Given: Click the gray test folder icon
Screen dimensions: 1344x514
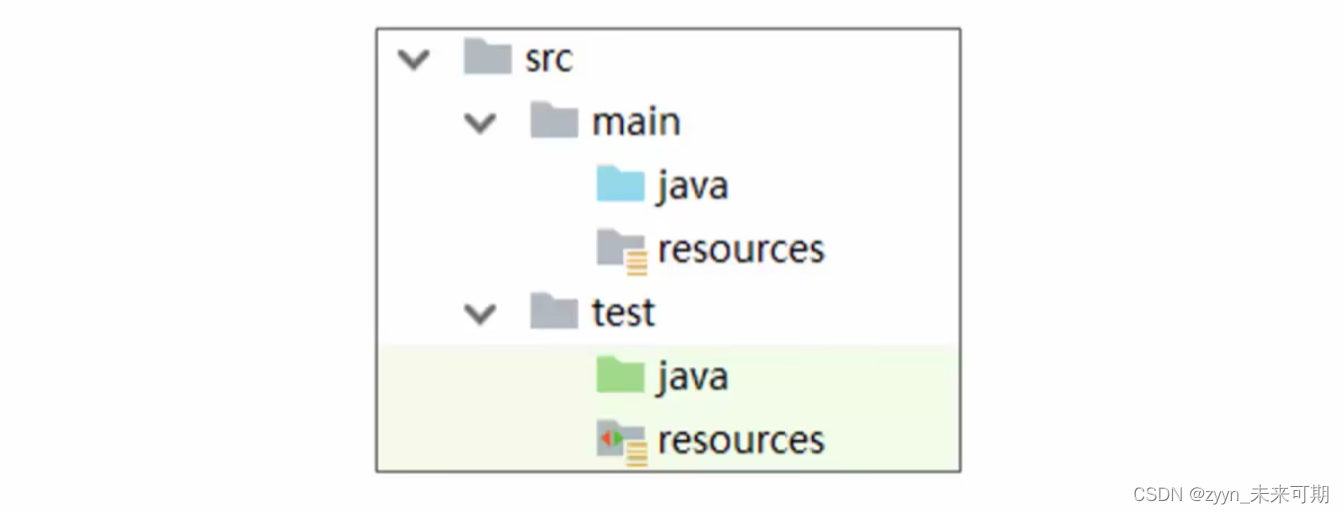Looking at the screenshot, I should click(x=554, y=312).
